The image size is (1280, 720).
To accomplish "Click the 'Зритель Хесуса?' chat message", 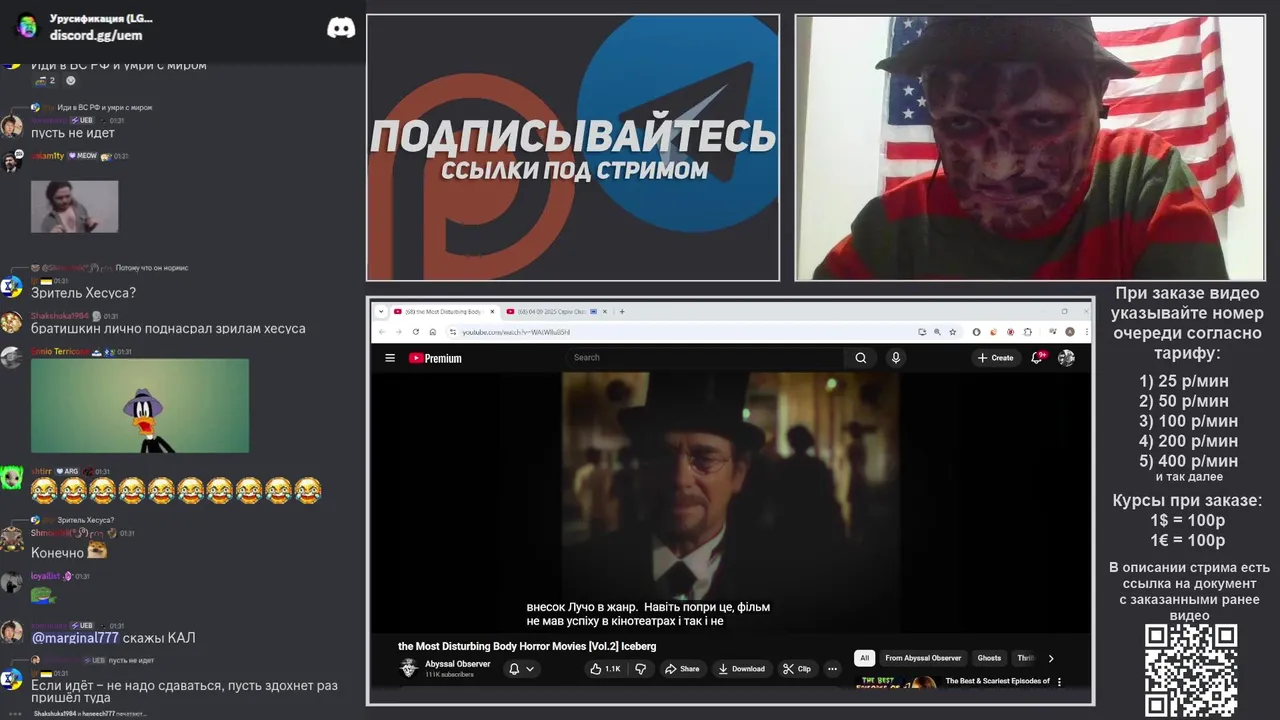I will (83, 293).
